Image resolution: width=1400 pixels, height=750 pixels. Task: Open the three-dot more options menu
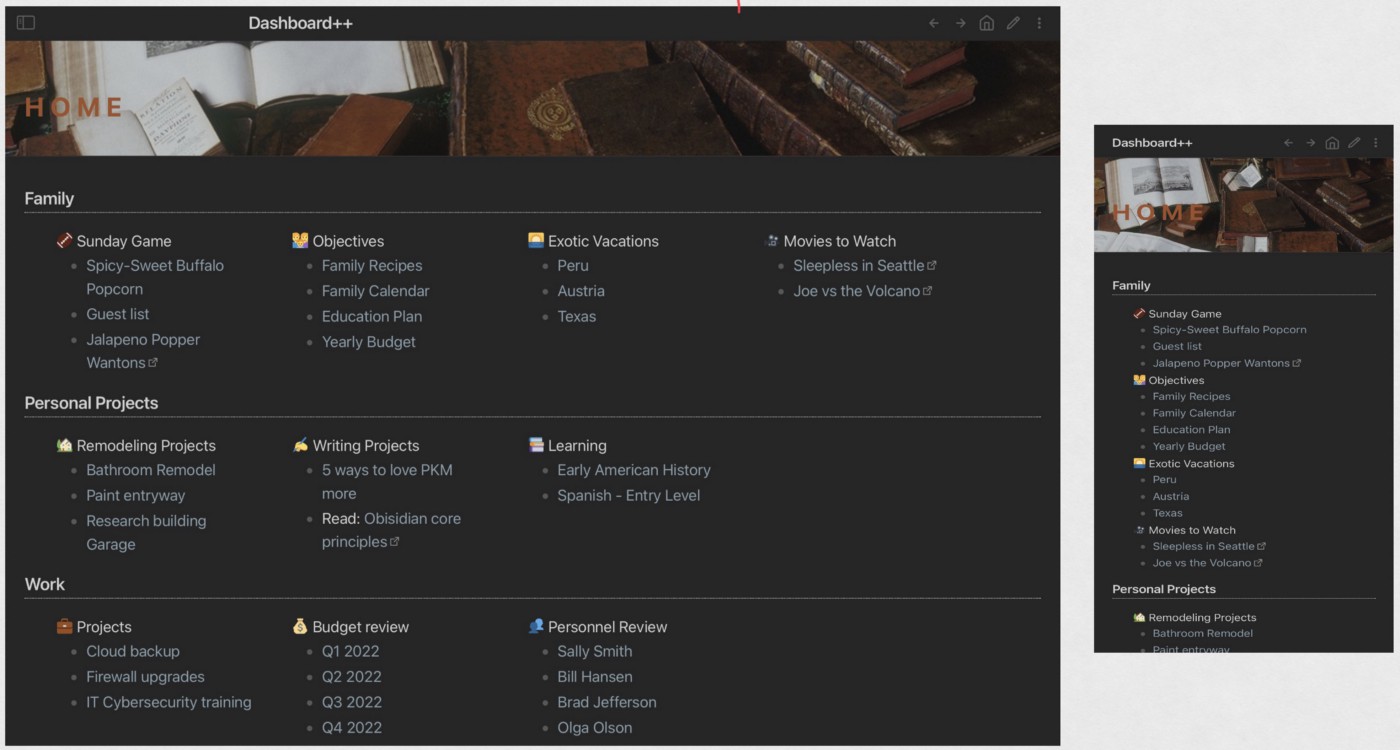coord(1039,23)
